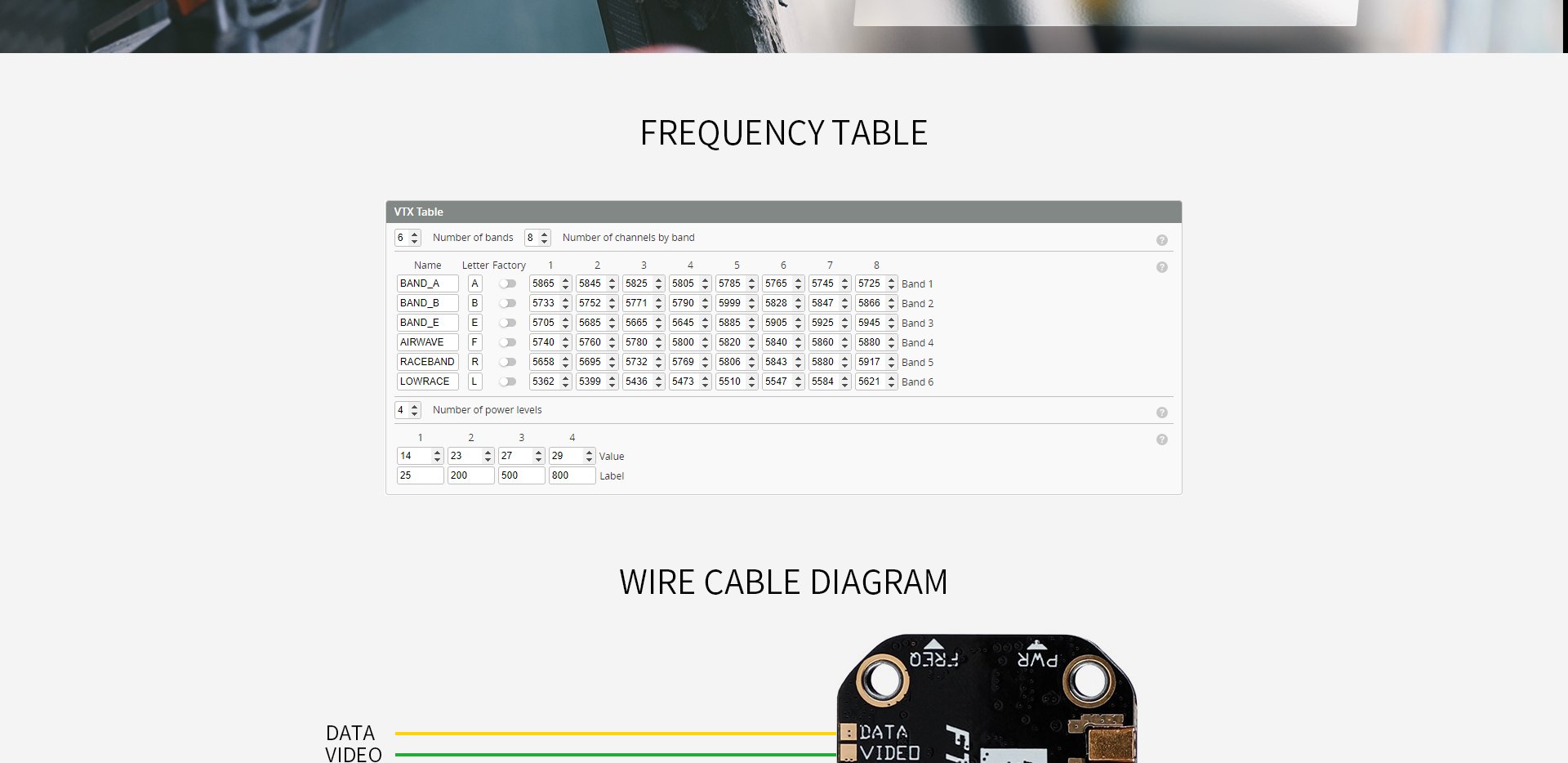Click the help icon beside Number of power levels
The width and height of the screenshot is (1568, 763).
(1161, 413)
